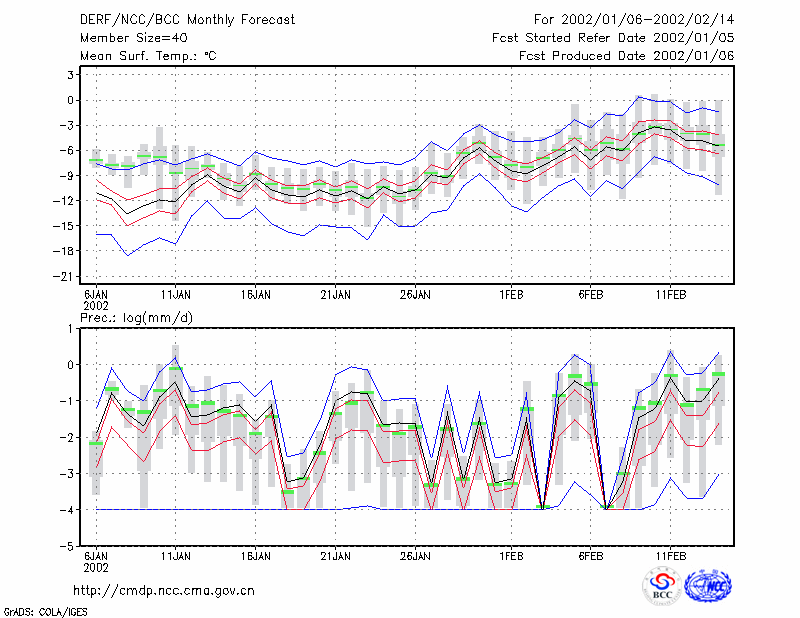Open the cmdp.ncc.cma.gov.cn link
The width and height of the screenshot is (800, 618).
click(164, 591)
